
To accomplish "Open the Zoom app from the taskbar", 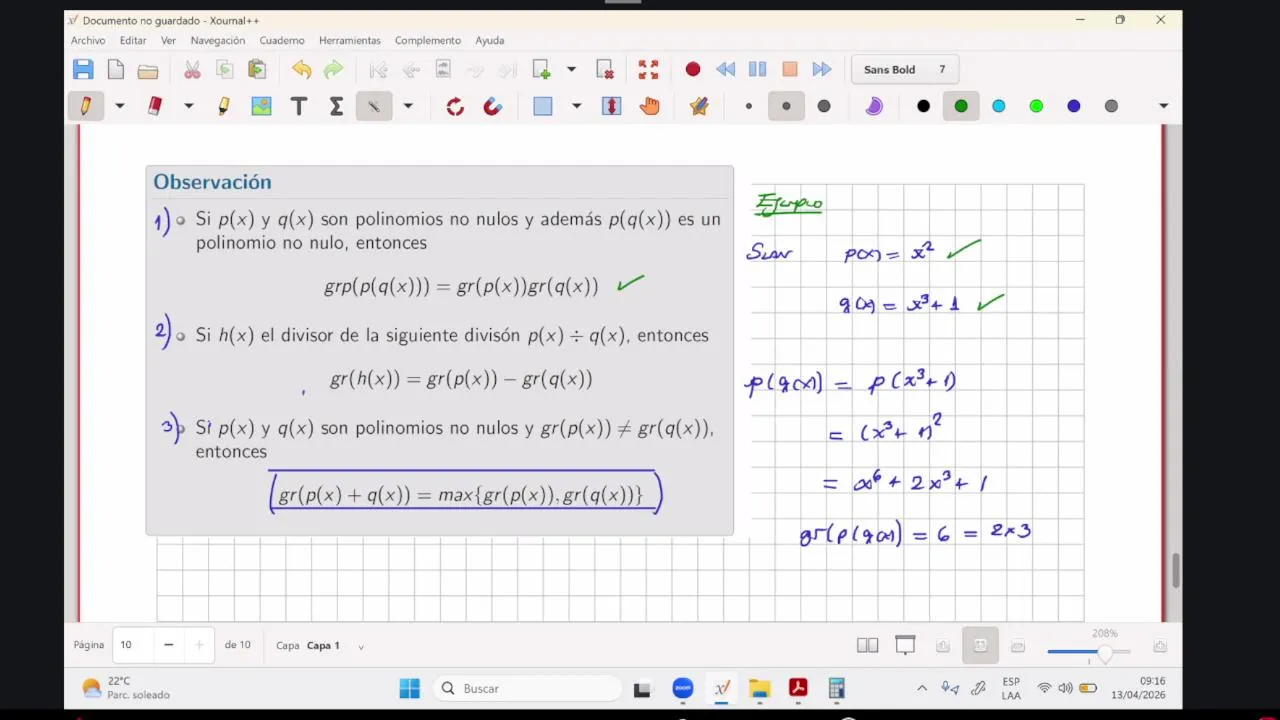I will (683, 688).
